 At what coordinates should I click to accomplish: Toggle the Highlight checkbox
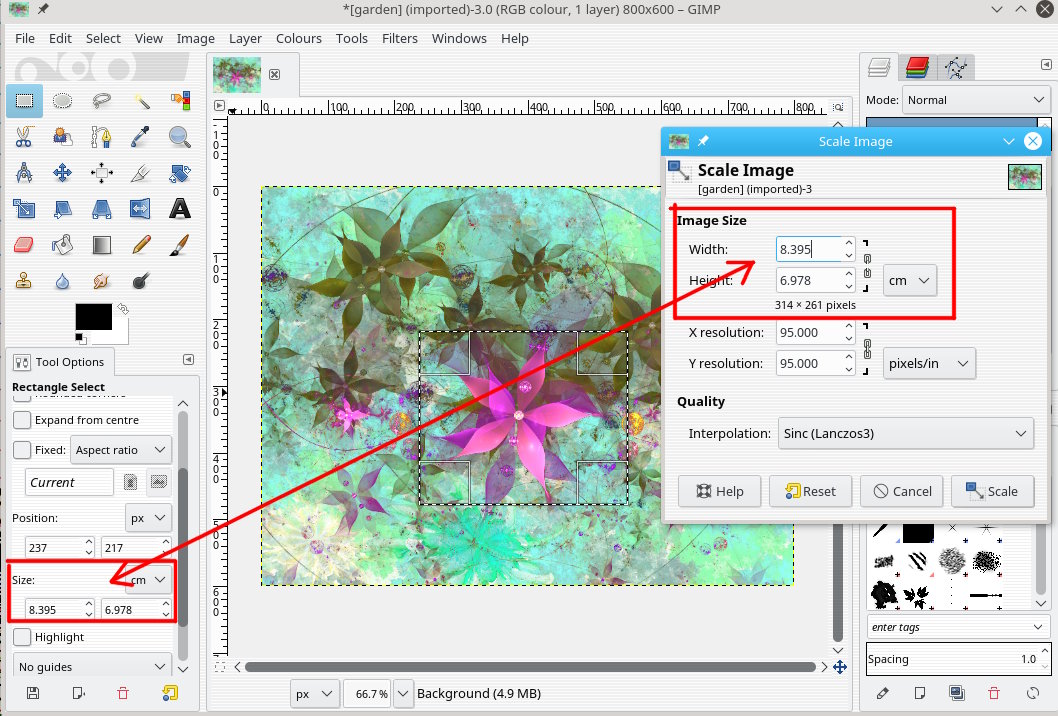tap(22, 637)
